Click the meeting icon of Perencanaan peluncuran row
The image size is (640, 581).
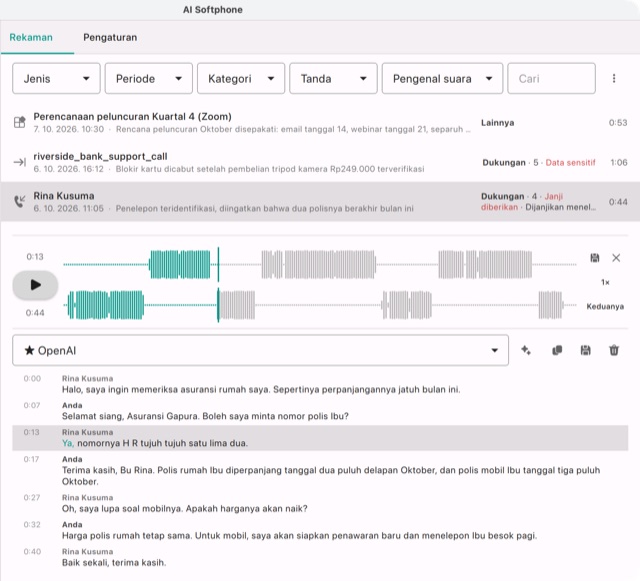tap(20, 122)
